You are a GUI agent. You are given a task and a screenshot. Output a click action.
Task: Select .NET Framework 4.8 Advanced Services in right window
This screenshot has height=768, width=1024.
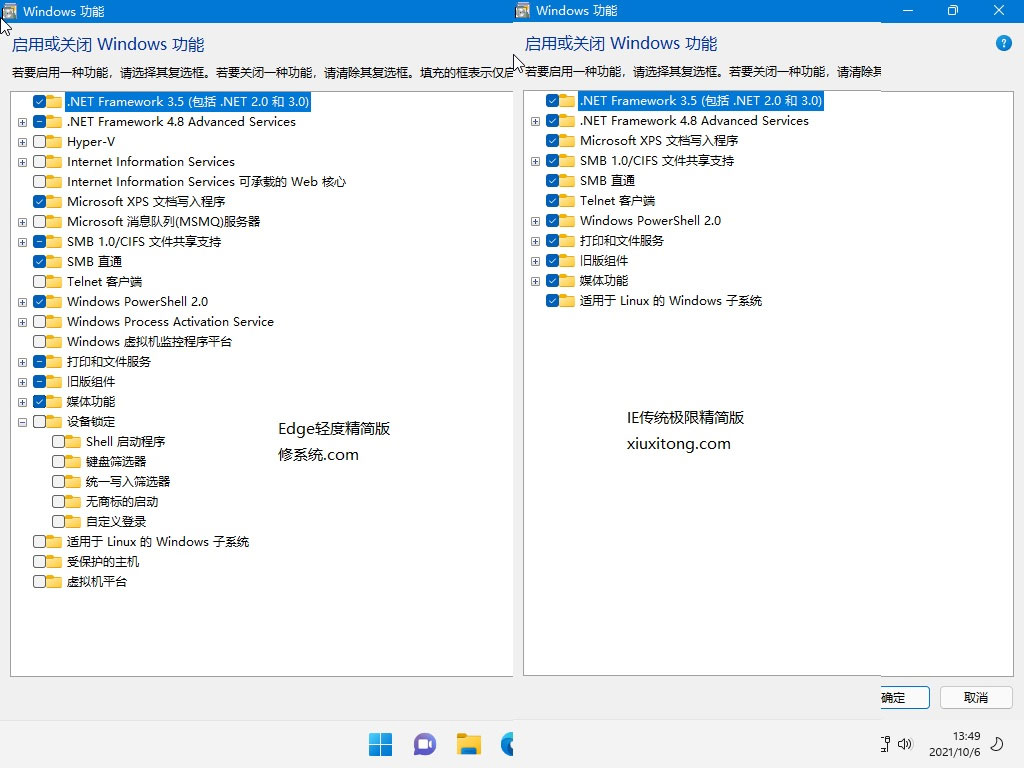pyautogui.click(x=694, y=121)
